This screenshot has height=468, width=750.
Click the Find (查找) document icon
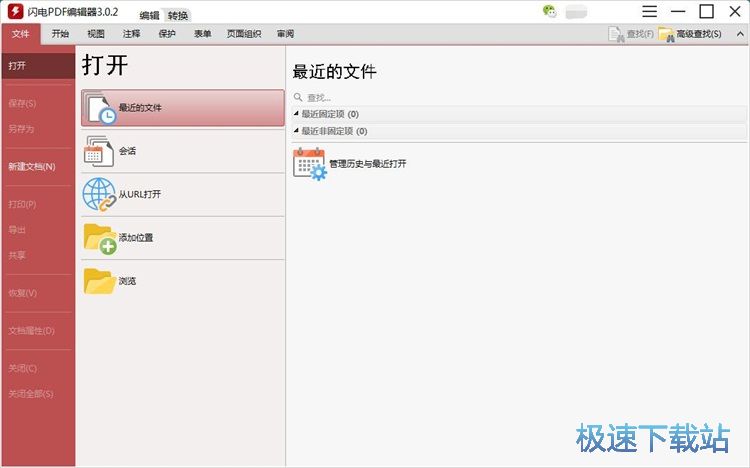pyautogui.click(x=616, y=34)
